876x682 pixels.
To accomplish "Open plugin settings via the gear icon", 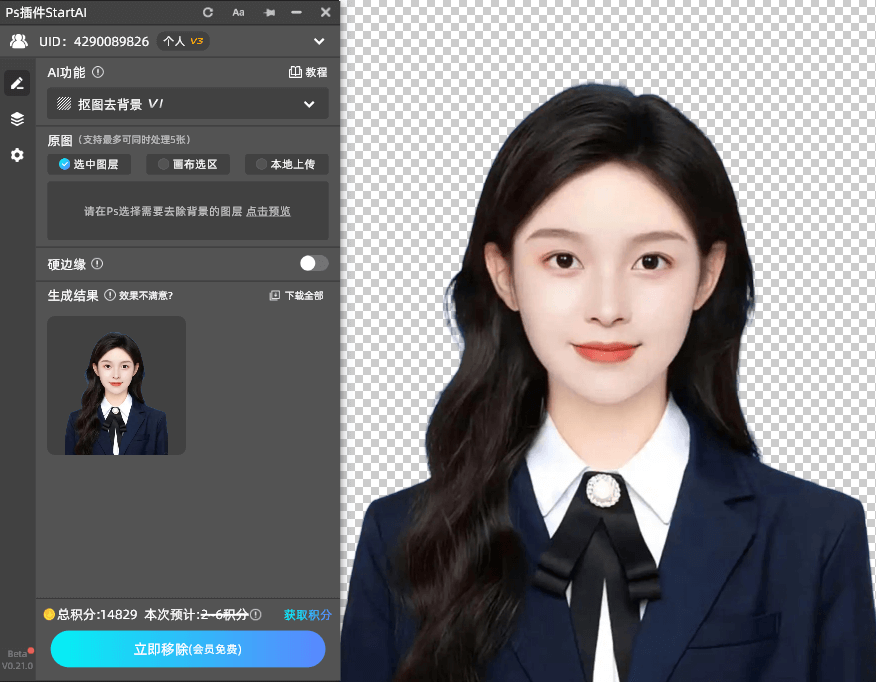I will (x=16, y=155).
